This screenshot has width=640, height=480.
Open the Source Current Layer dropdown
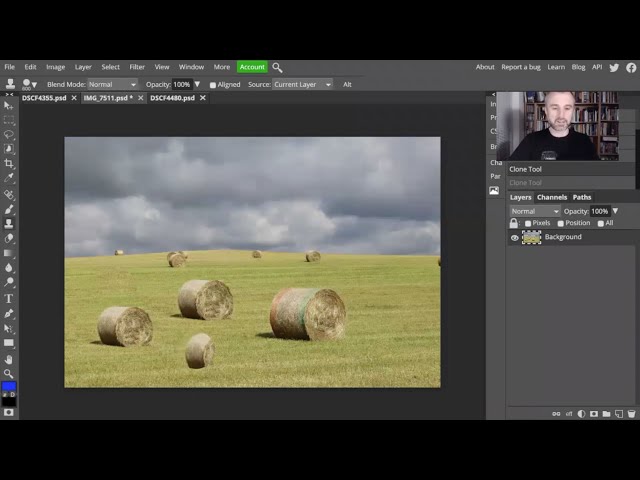(x=302, y=84)
